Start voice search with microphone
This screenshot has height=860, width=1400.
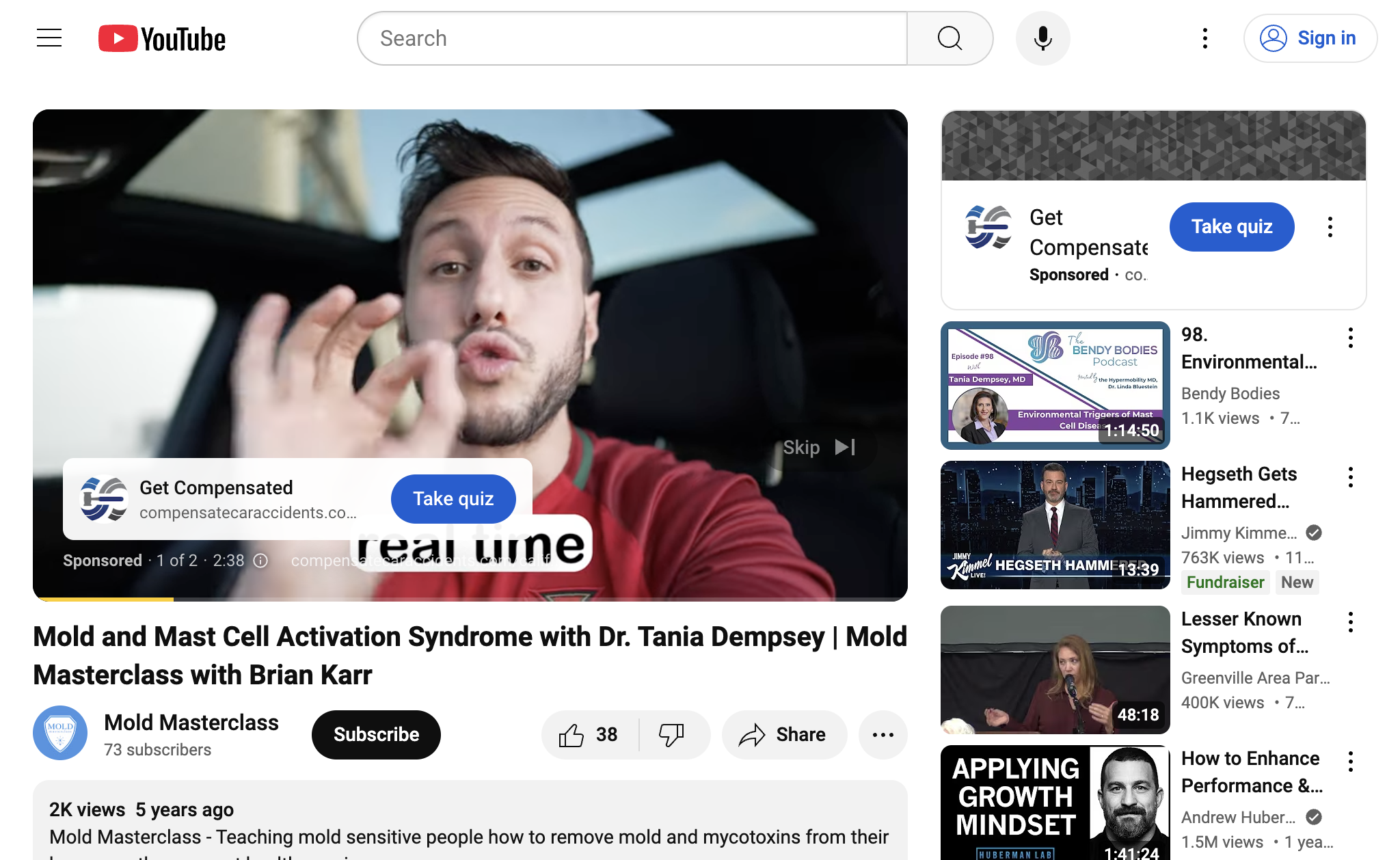1042,38
